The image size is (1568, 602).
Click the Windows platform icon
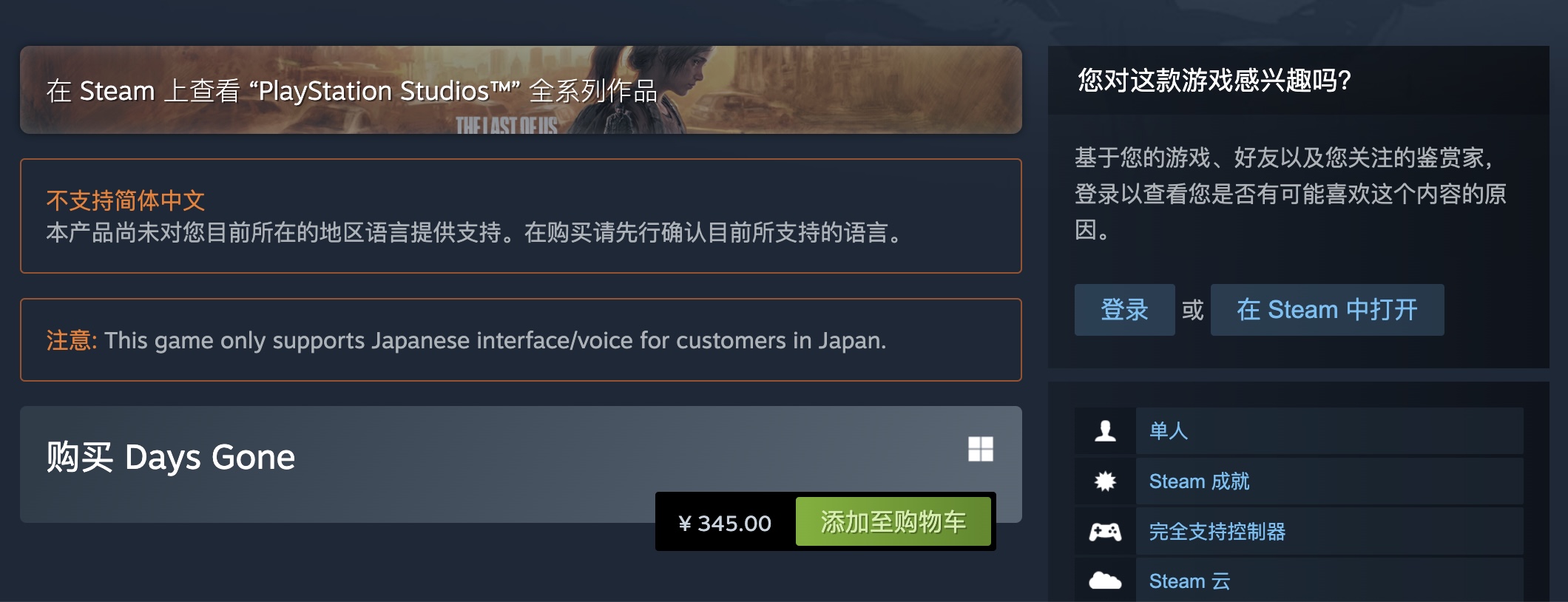click(x=981, y=449)
